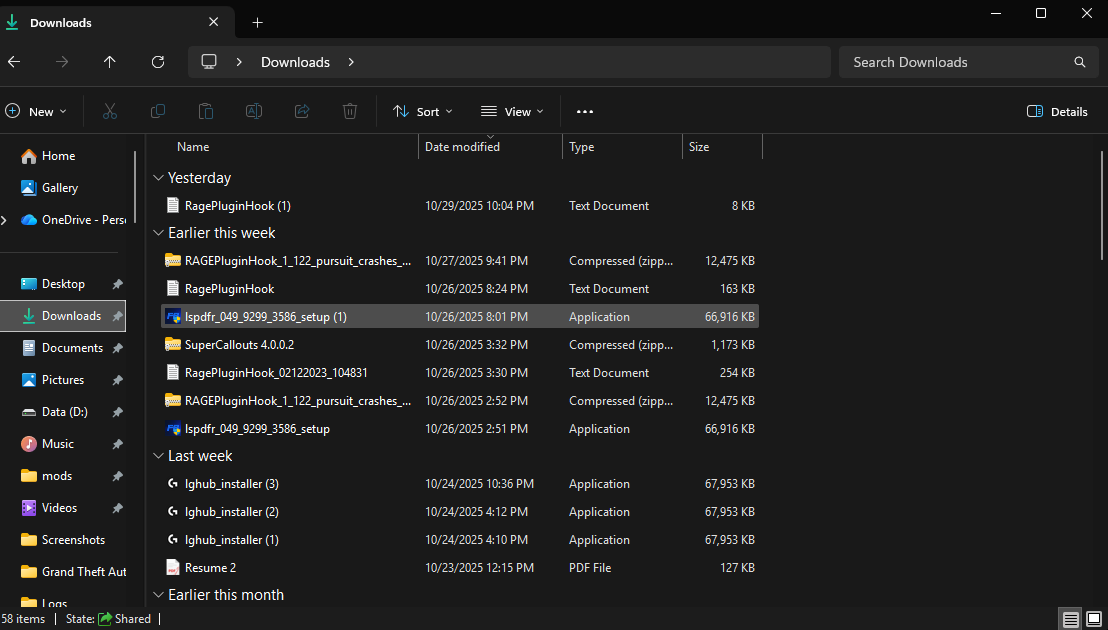Open the See more ellipsis menu
Screen dimensions: 1108x630
[585, 111]
